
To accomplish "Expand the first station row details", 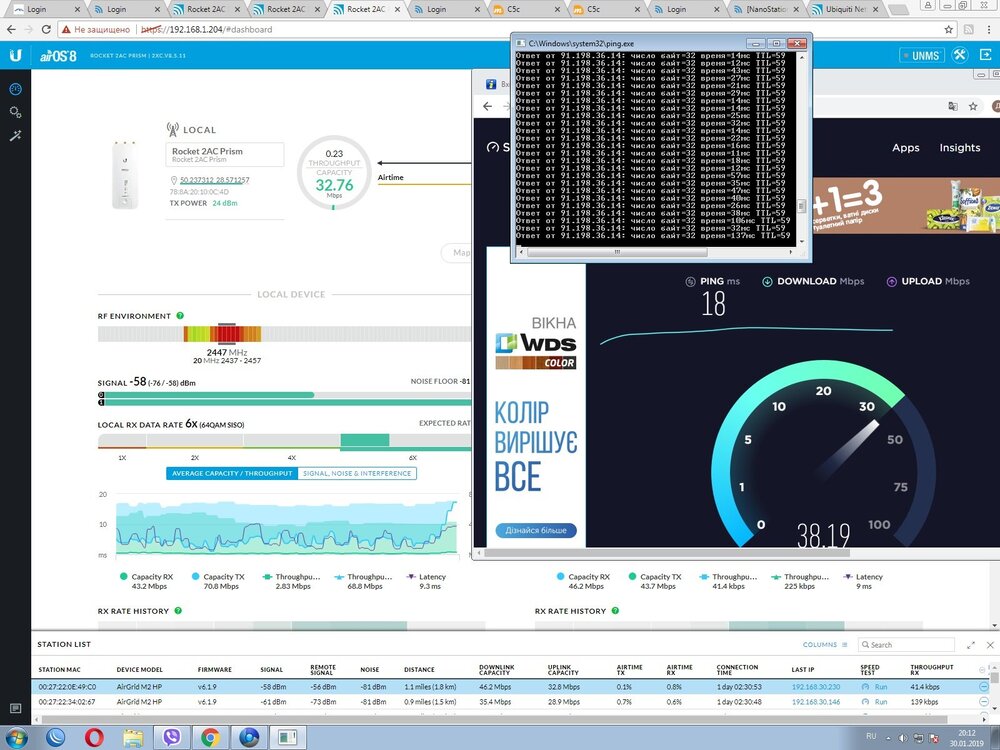I will (x=983, y=687).
